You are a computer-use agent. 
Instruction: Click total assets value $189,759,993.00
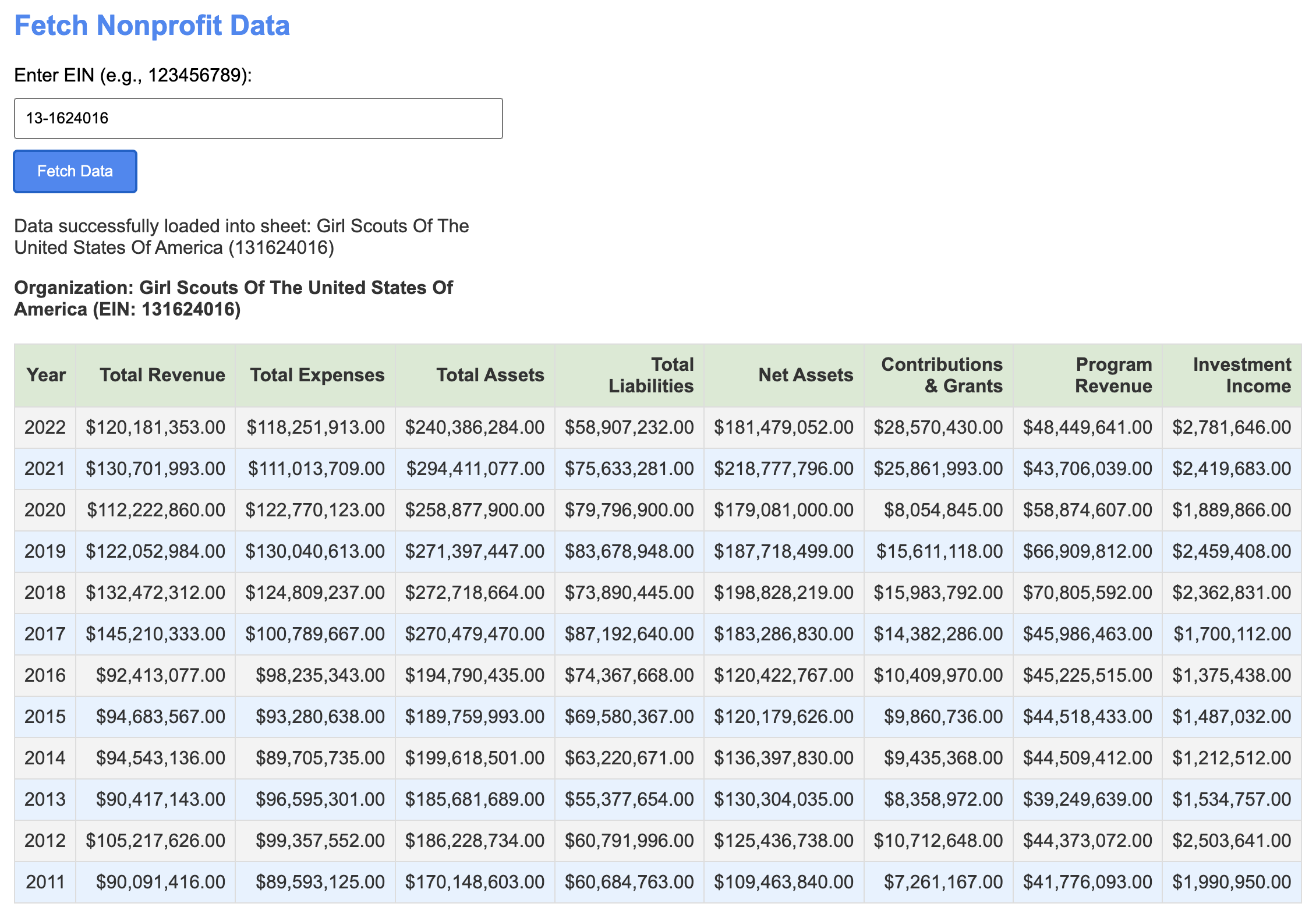pyautogui.click(x=475, y=717)
